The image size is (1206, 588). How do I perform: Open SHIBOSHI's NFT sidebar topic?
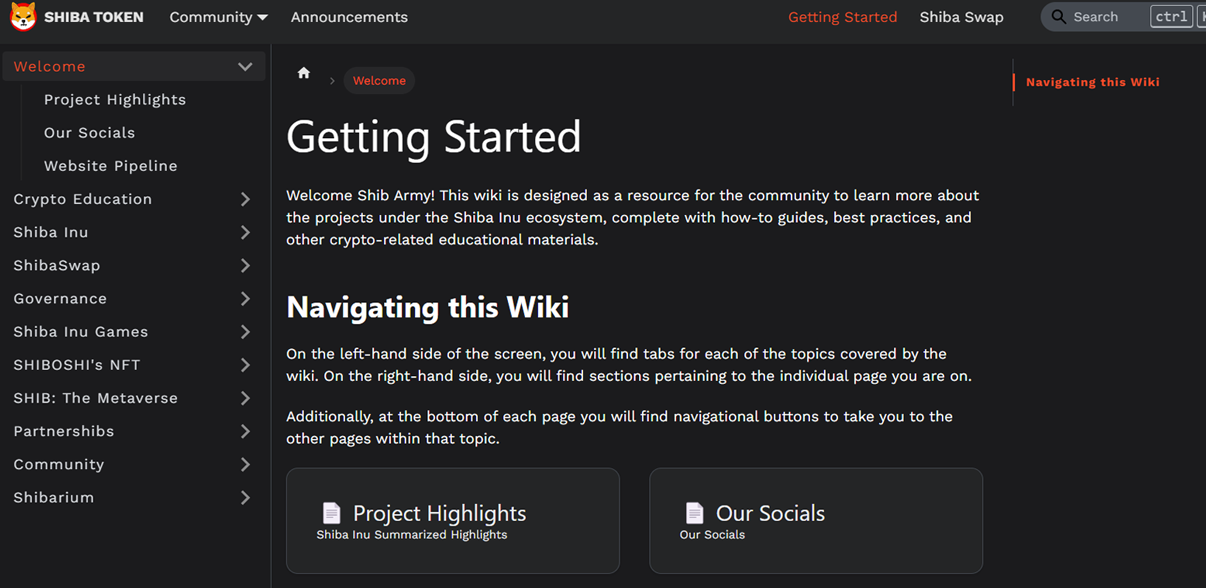(x=77, y=365)
